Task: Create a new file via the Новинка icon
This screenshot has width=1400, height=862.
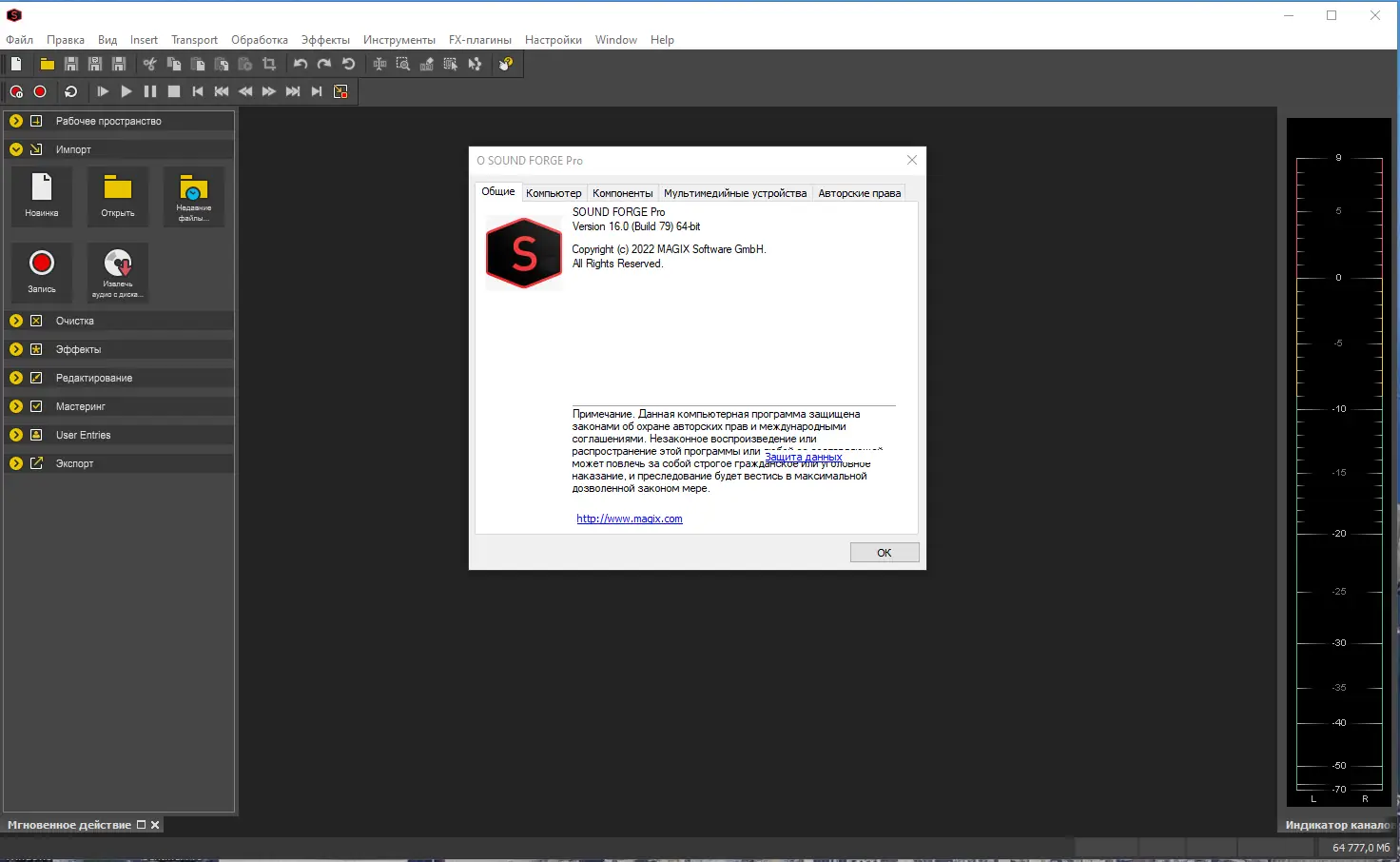Action: tap(41, 197)
